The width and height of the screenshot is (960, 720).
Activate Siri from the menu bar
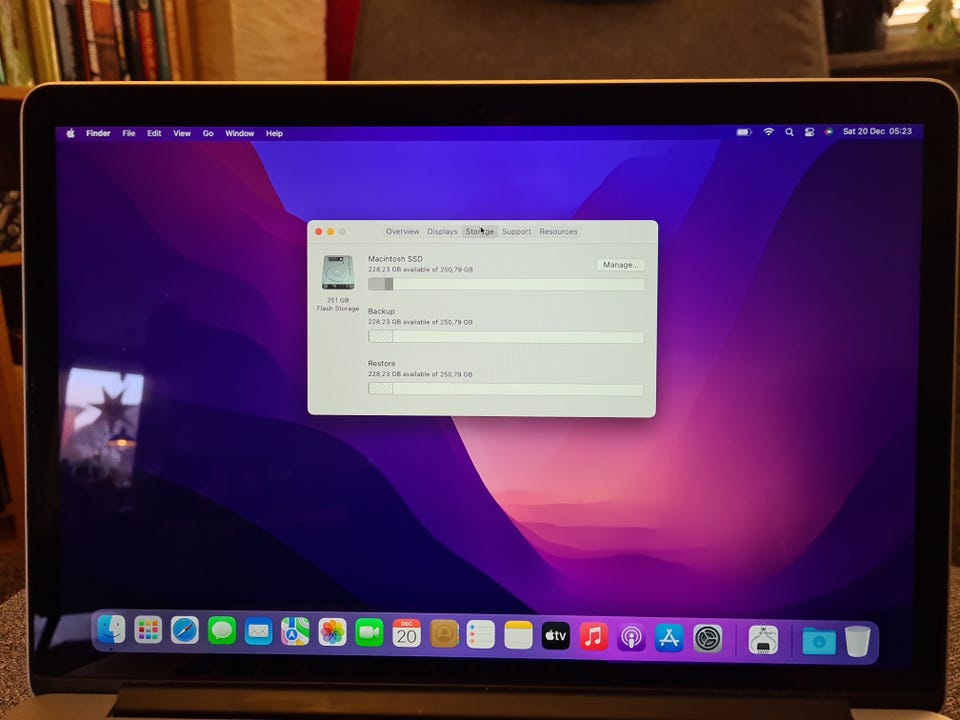[828, 132]
